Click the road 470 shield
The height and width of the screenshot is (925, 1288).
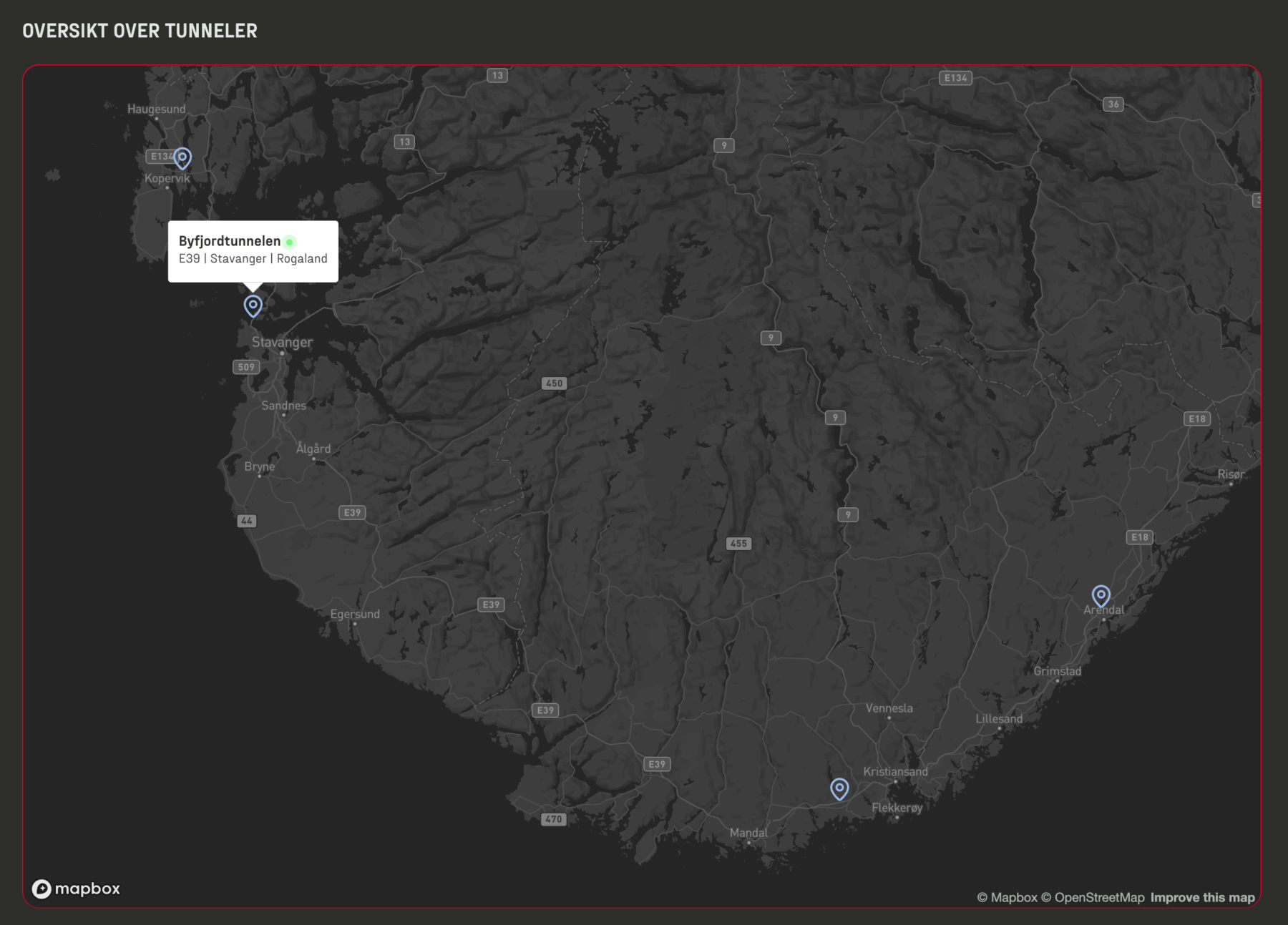[553, 819]
